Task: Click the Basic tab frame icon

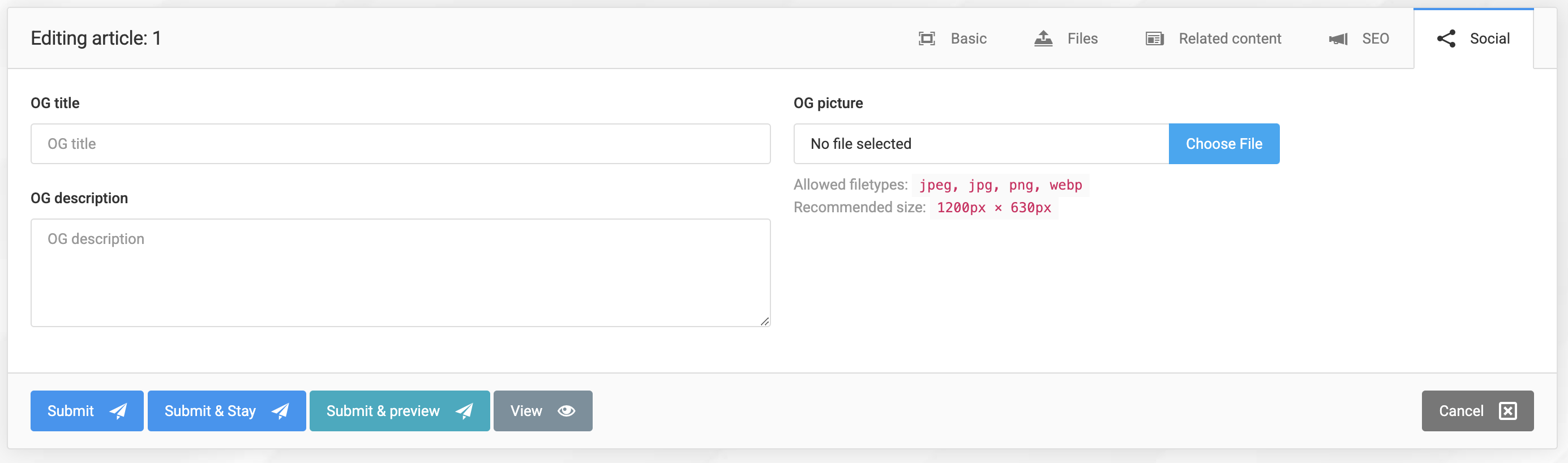Action: [x=927, y=39]
